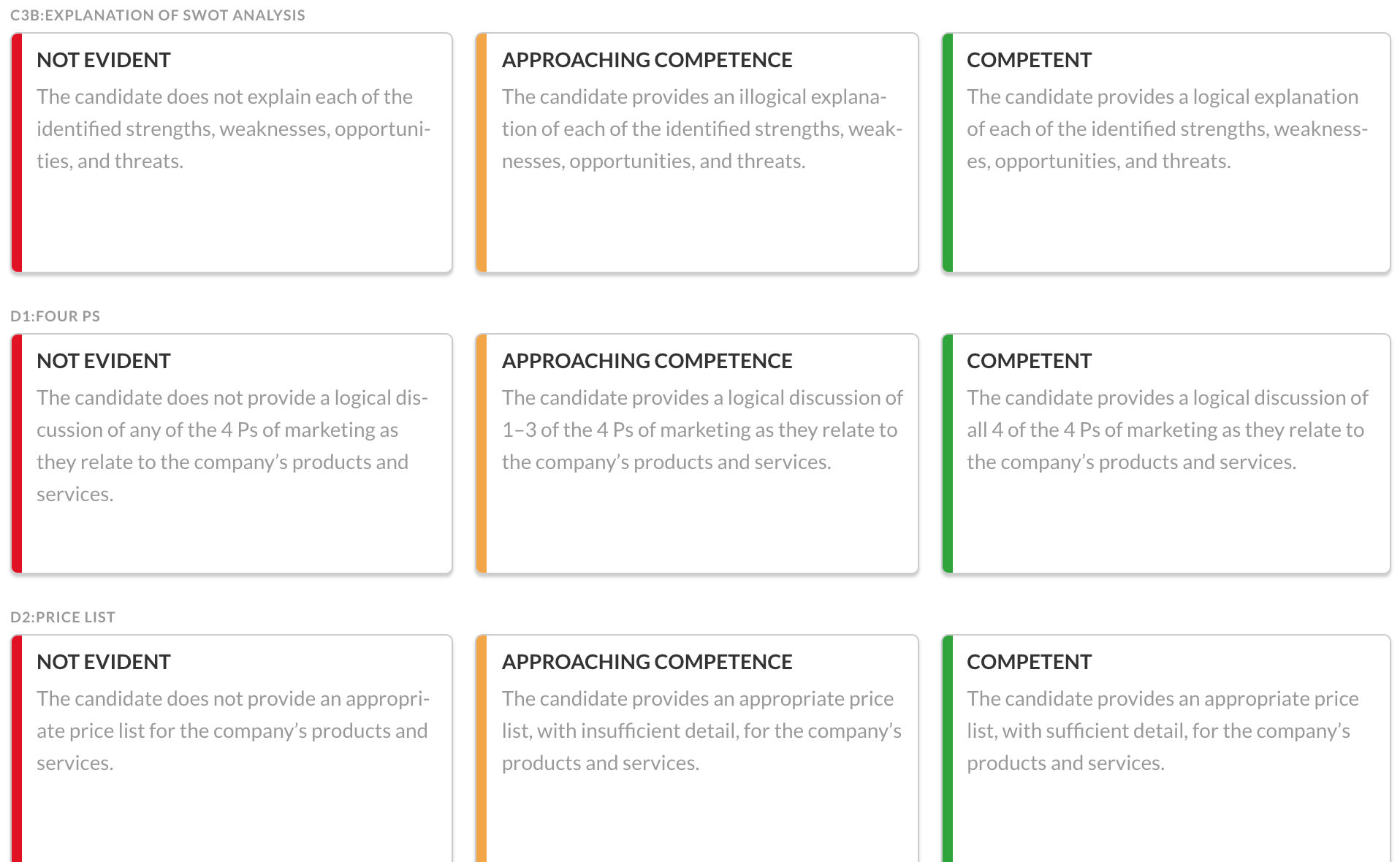Pick D2 Approaching Competence card
This screenshot has height=862, width=1400.
[x=697, y=749]
